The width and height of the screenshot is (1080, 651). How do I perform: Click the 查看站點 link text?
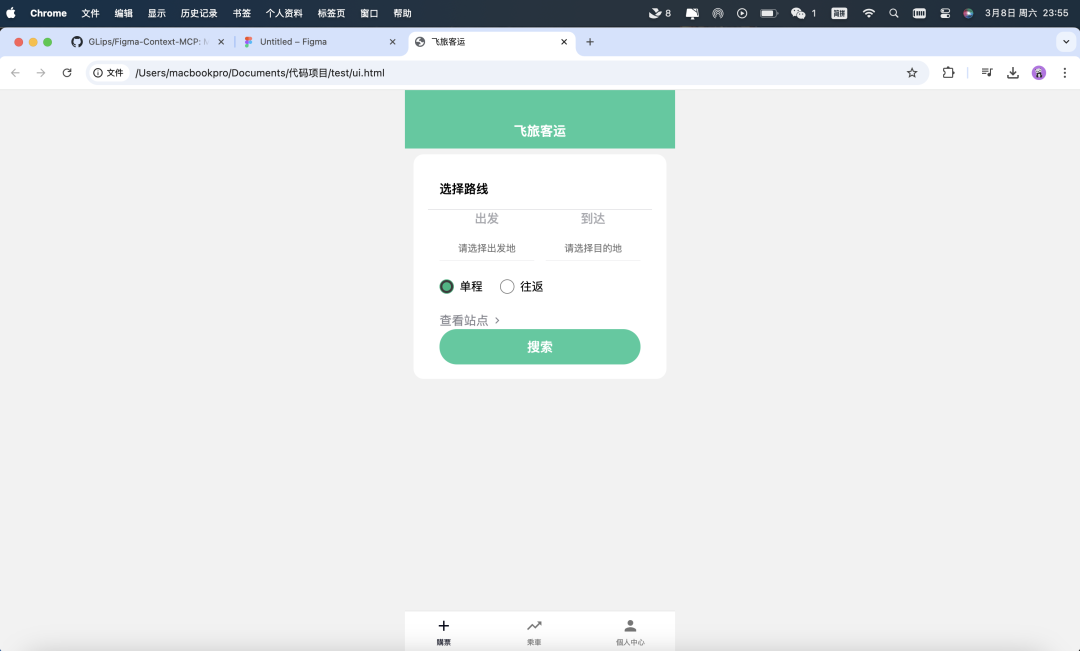pos(463,320)
